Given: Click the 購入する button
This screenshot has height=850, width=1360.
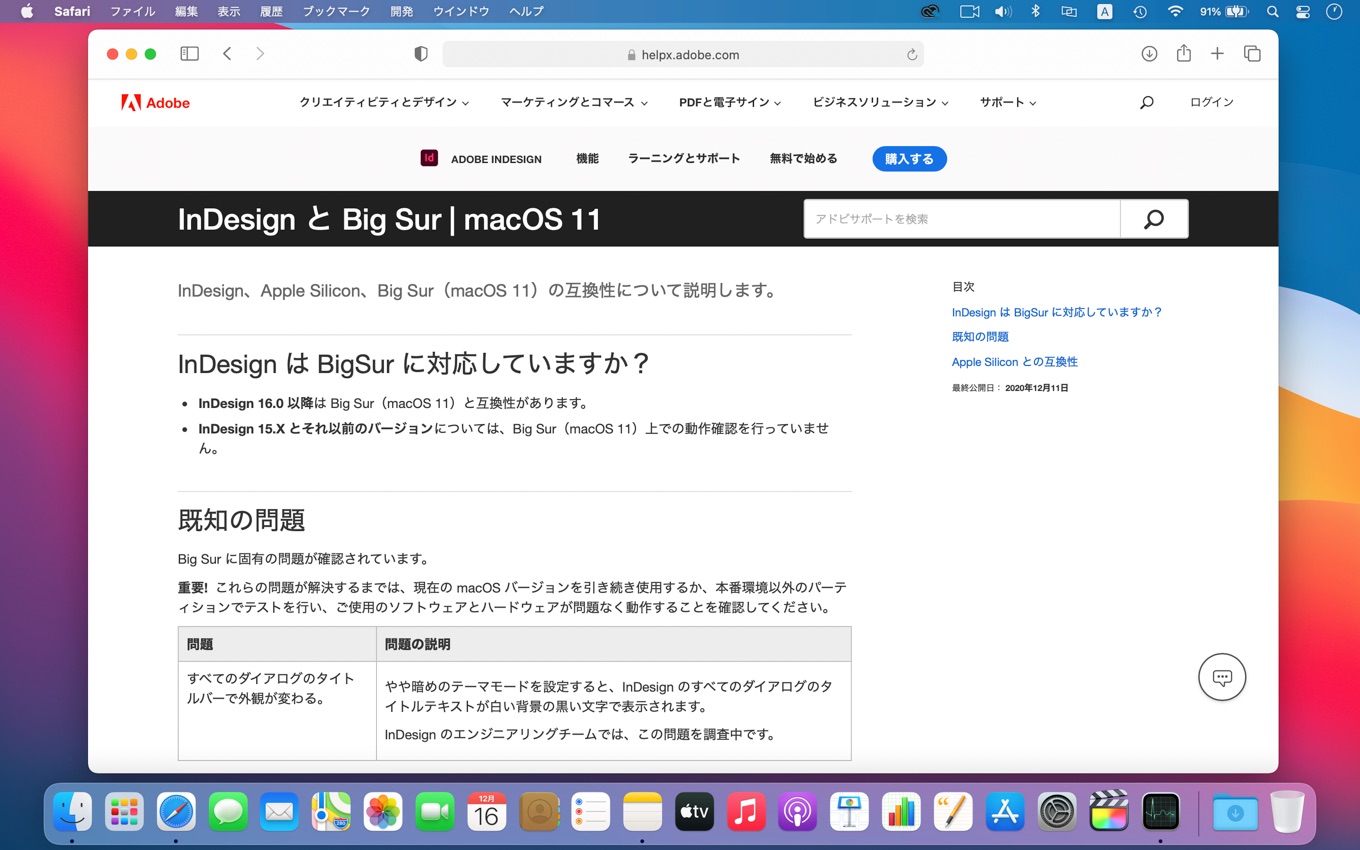Looking at the screenshot, I should click(909, 159).
